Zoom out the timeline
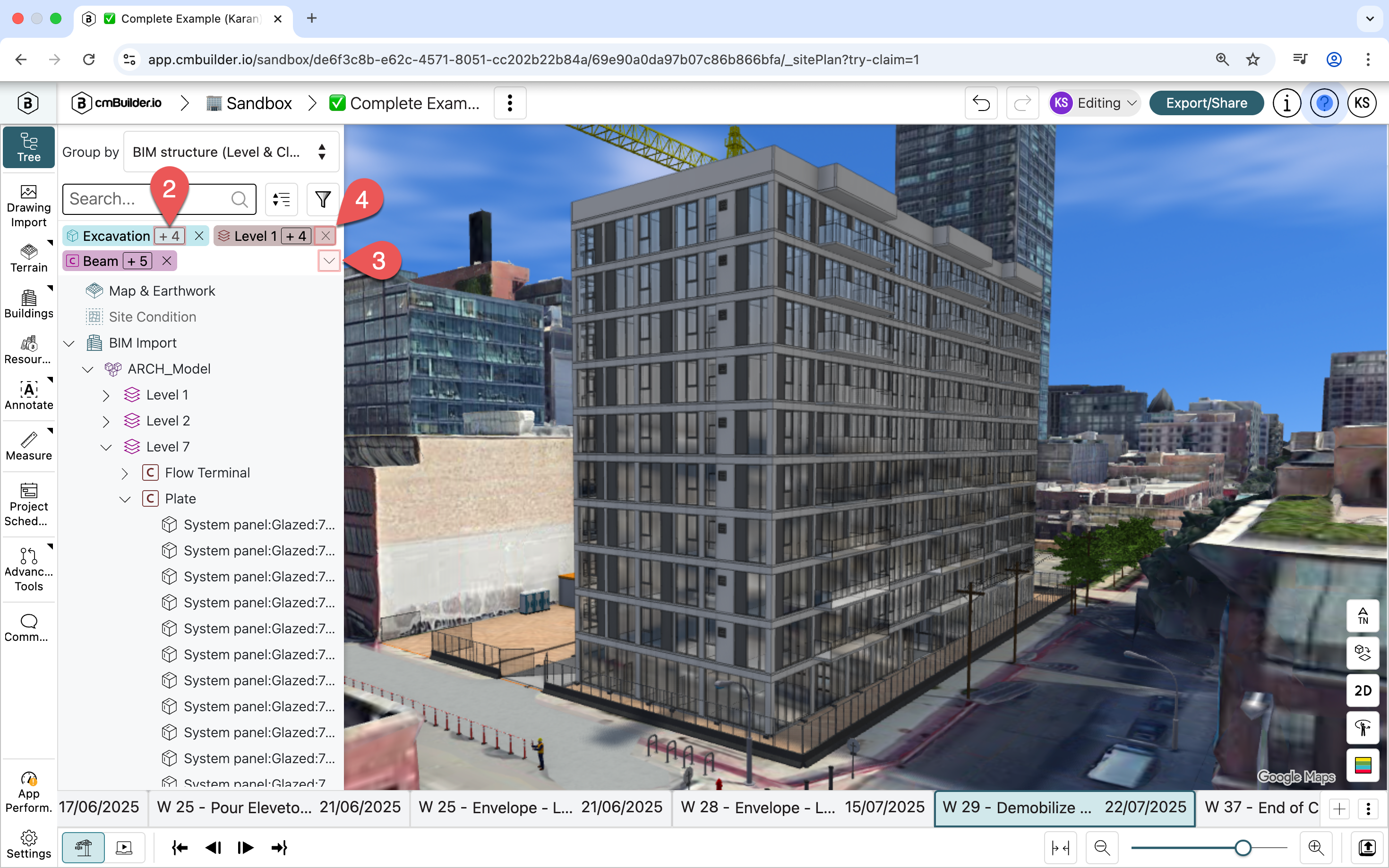The width and height of the screenshot is (1389, 868). tap(1102, 847)
